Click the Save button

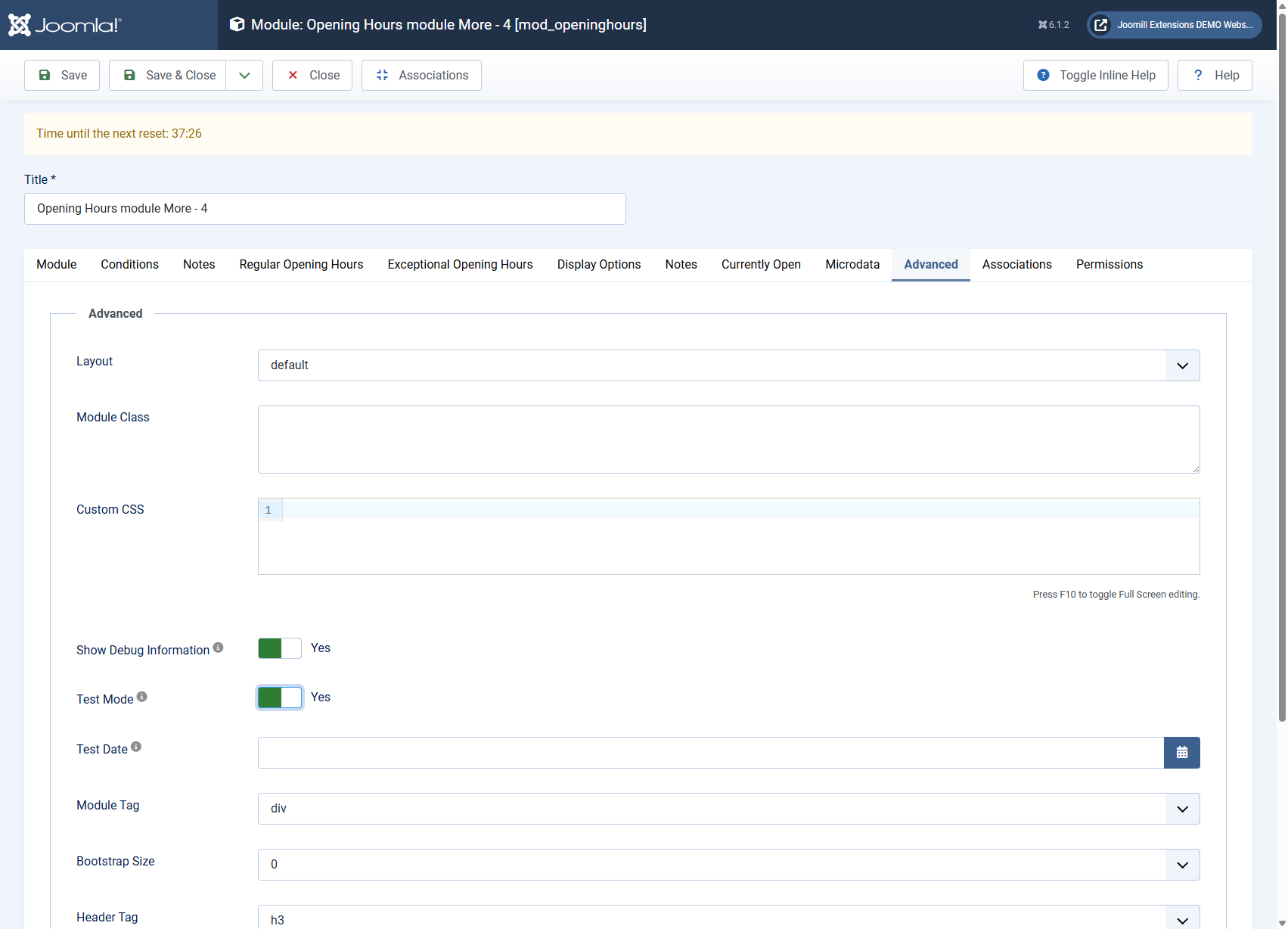coord(62,76)
